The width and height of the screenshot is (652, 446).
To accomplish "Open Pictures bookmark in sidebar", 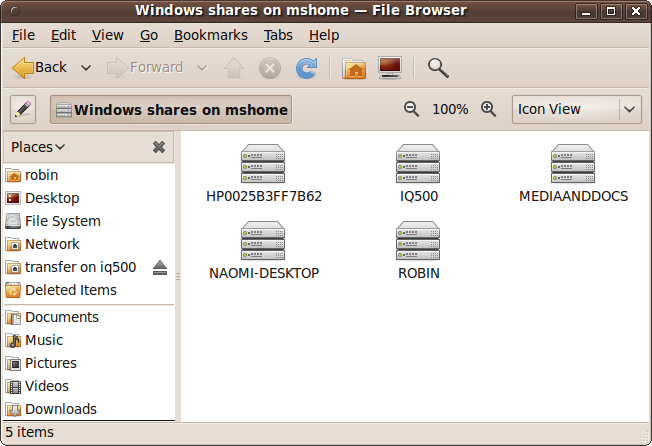I will [x=89, y=363].
